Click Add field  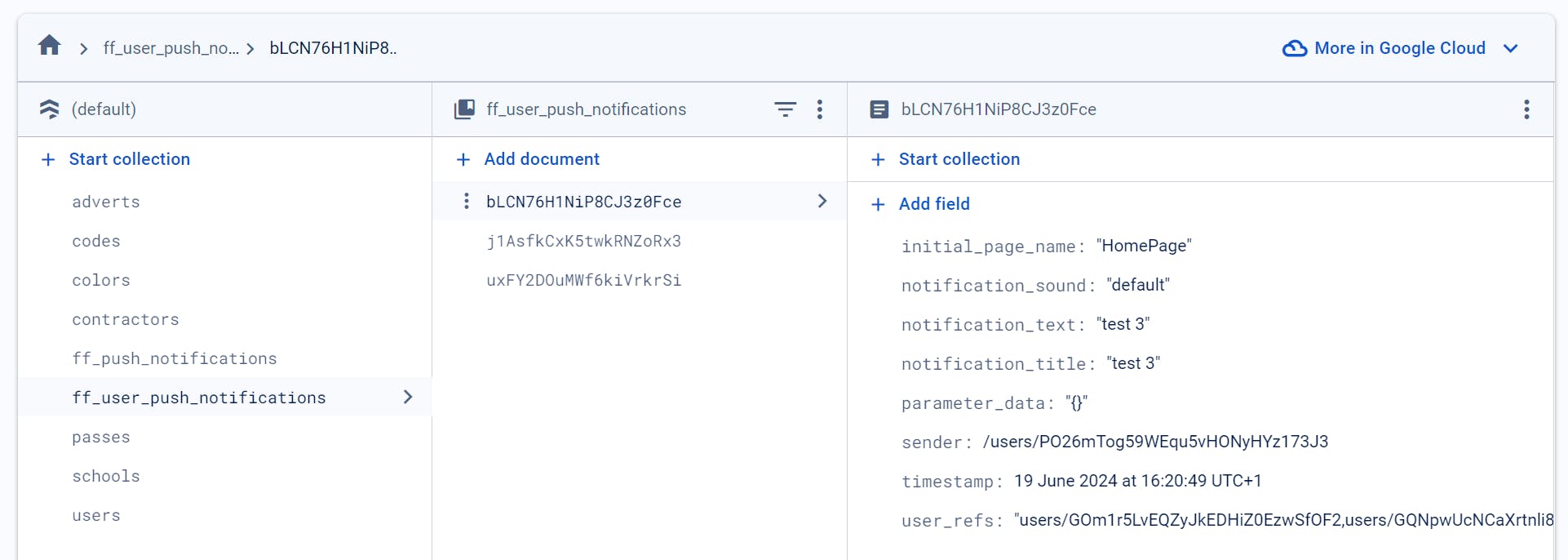[x=934, y=204]
